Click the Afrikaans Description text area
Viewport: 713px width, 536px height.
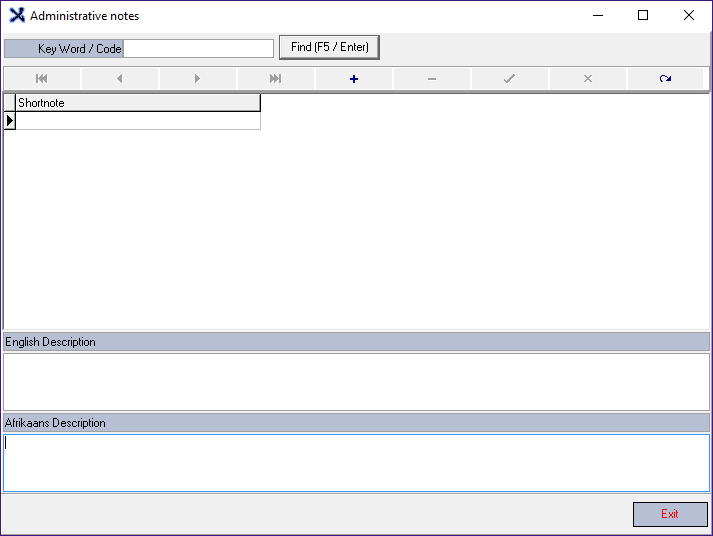[x=356, y=463]
